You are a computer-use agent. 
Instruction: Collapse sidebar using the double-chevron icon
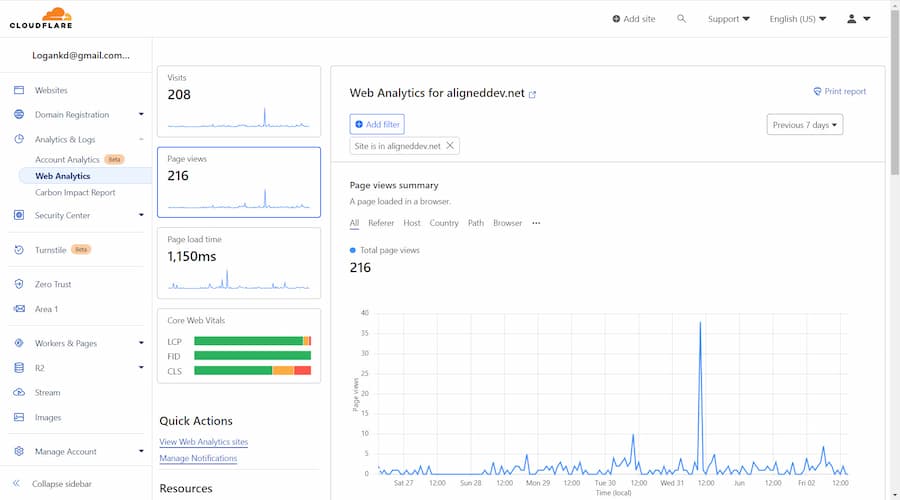click(x=17, y=484)
